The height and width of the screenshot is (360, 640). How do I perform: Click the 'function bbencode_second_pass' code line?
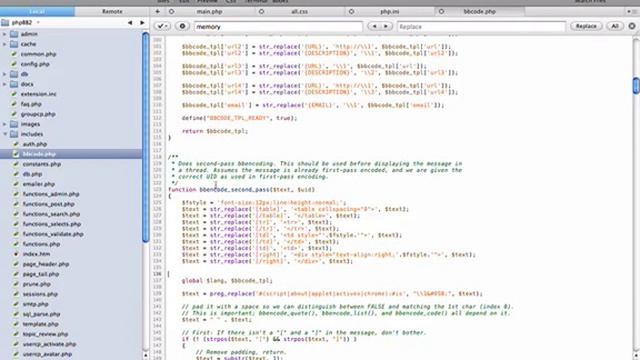(x=241, y=190)
